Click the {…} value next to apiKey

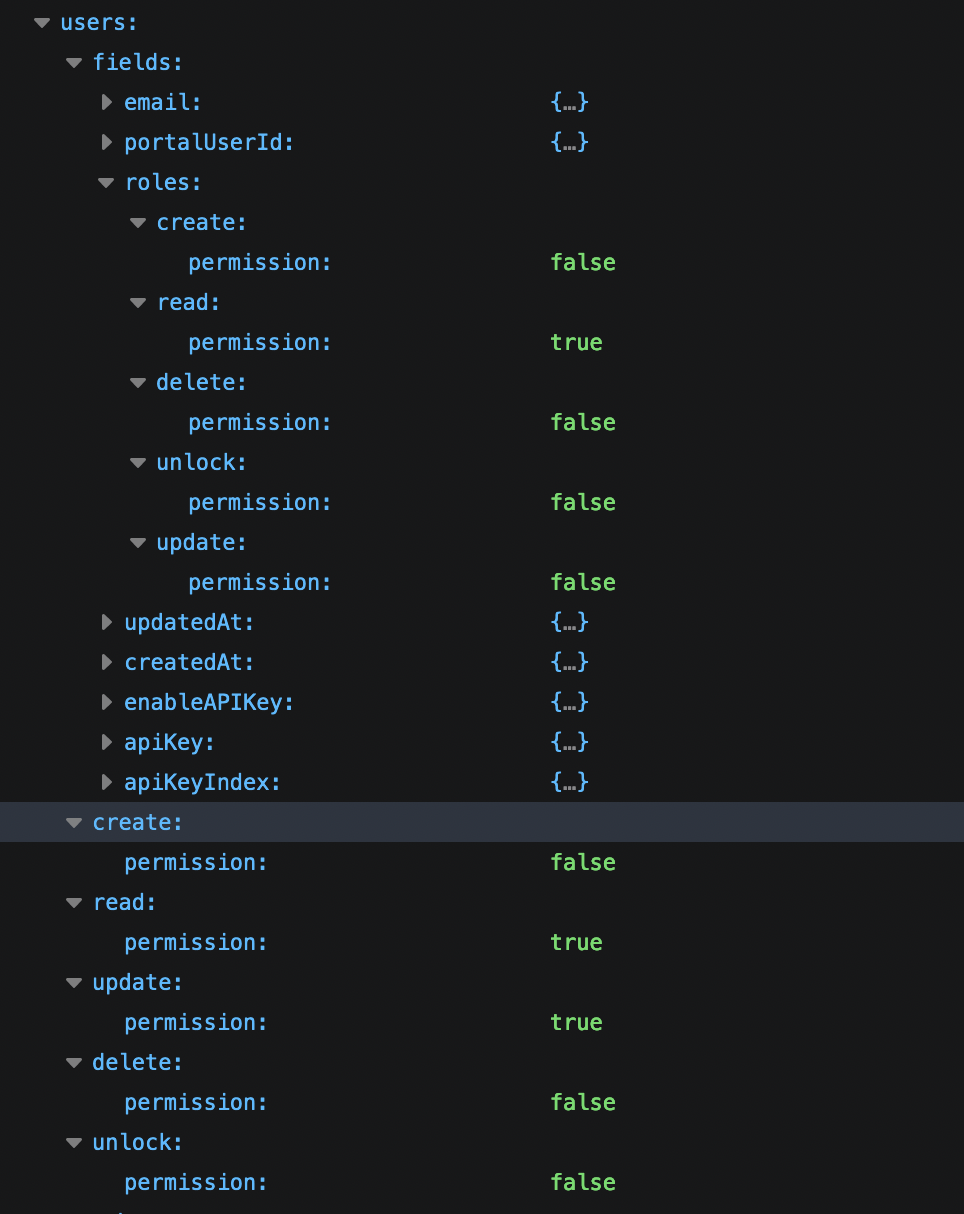(568, 742)
